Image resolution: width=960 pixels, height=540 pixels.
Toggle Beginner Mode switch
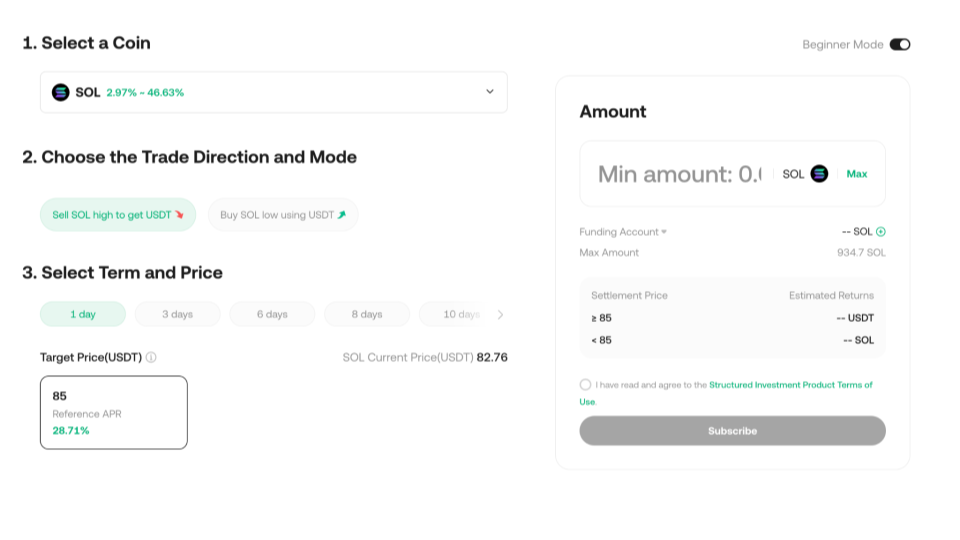point(899,44)
